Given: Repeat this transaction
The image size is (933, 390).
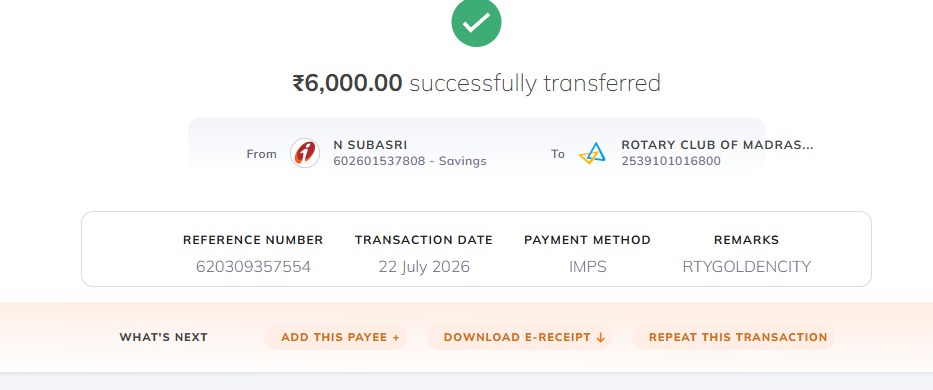Looking at the screenshot, I should pos(733,337).
